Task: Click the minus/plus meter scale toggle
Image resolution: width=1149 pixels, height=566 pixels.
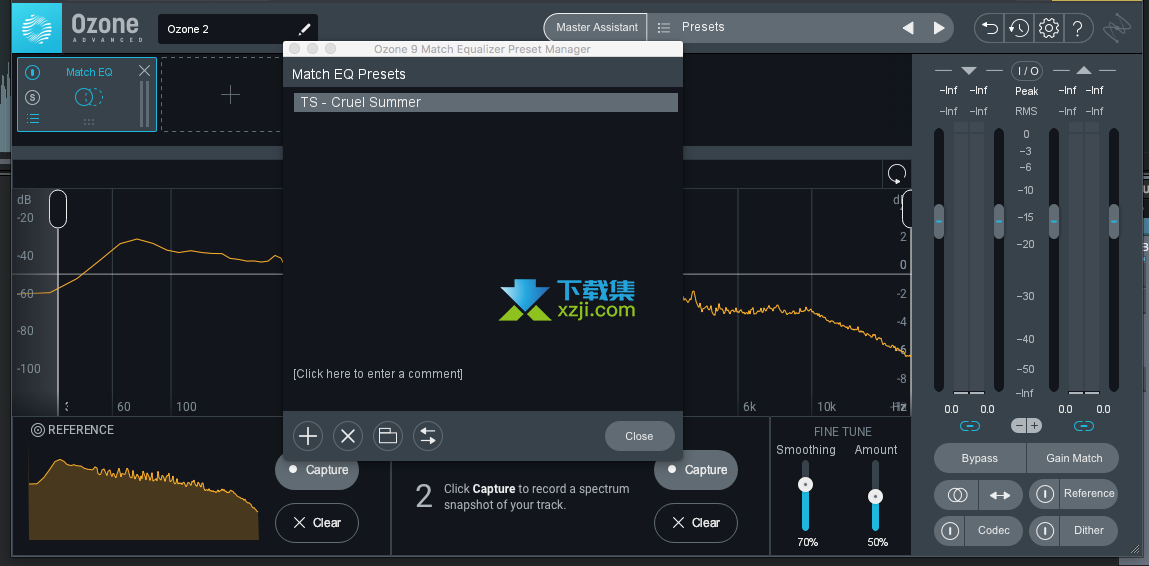Action: coord(1027,425)
